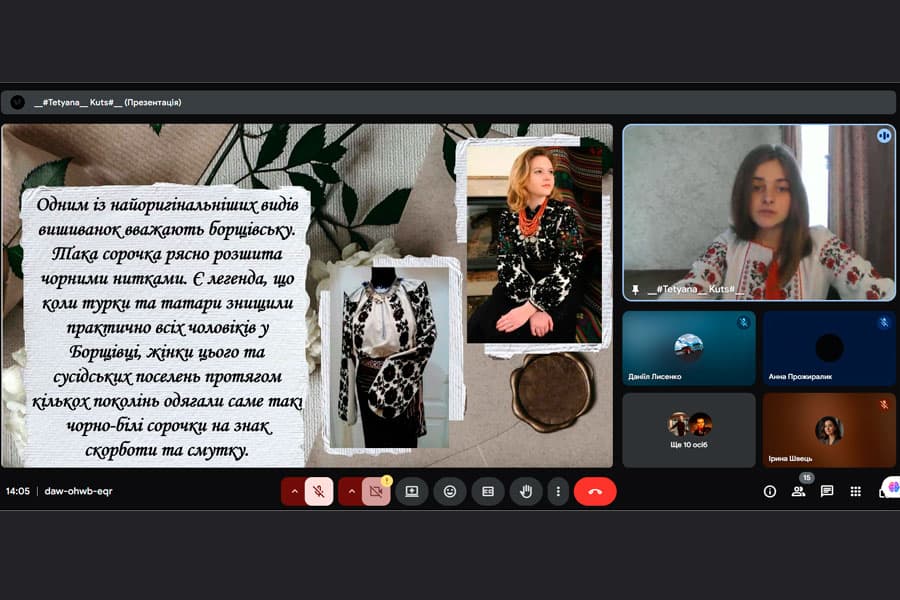This screenshot has height=600, width=900.
Task: Expand audio settings chevron
Action: (294, 491)
